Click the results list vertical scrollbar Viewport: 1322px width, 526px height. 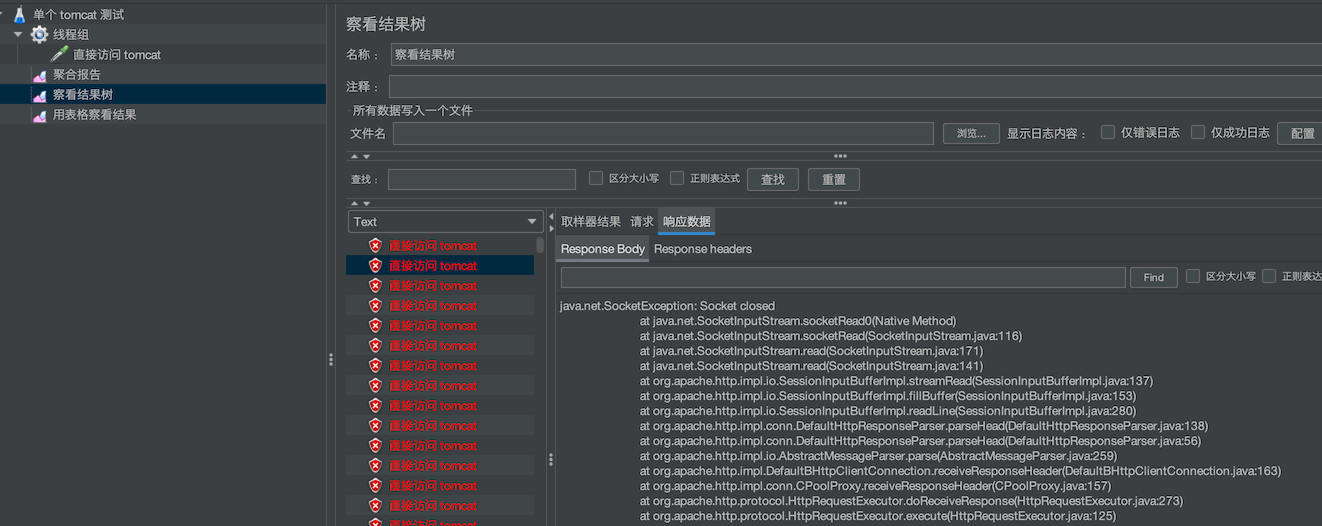540,245
